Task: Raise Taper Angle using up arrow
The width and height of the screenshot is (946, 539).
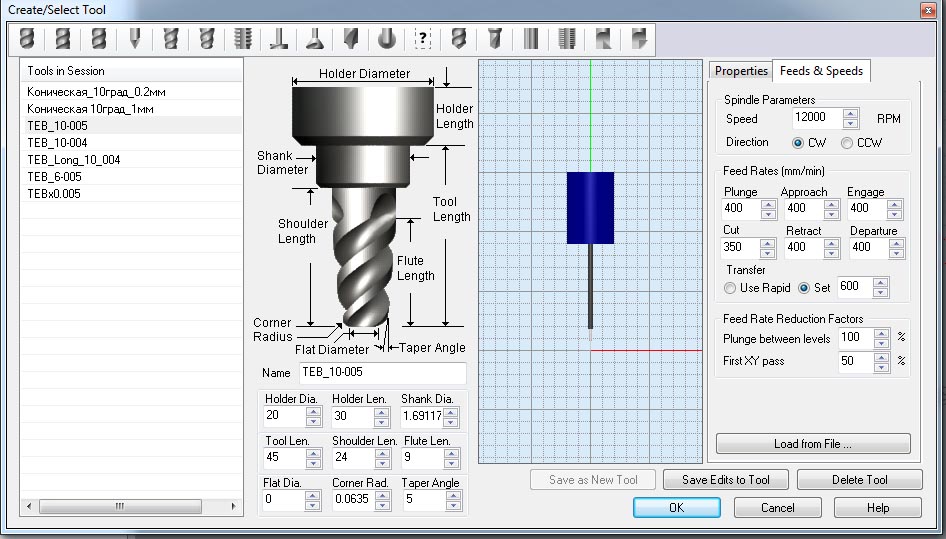Action: pos(452,494)
